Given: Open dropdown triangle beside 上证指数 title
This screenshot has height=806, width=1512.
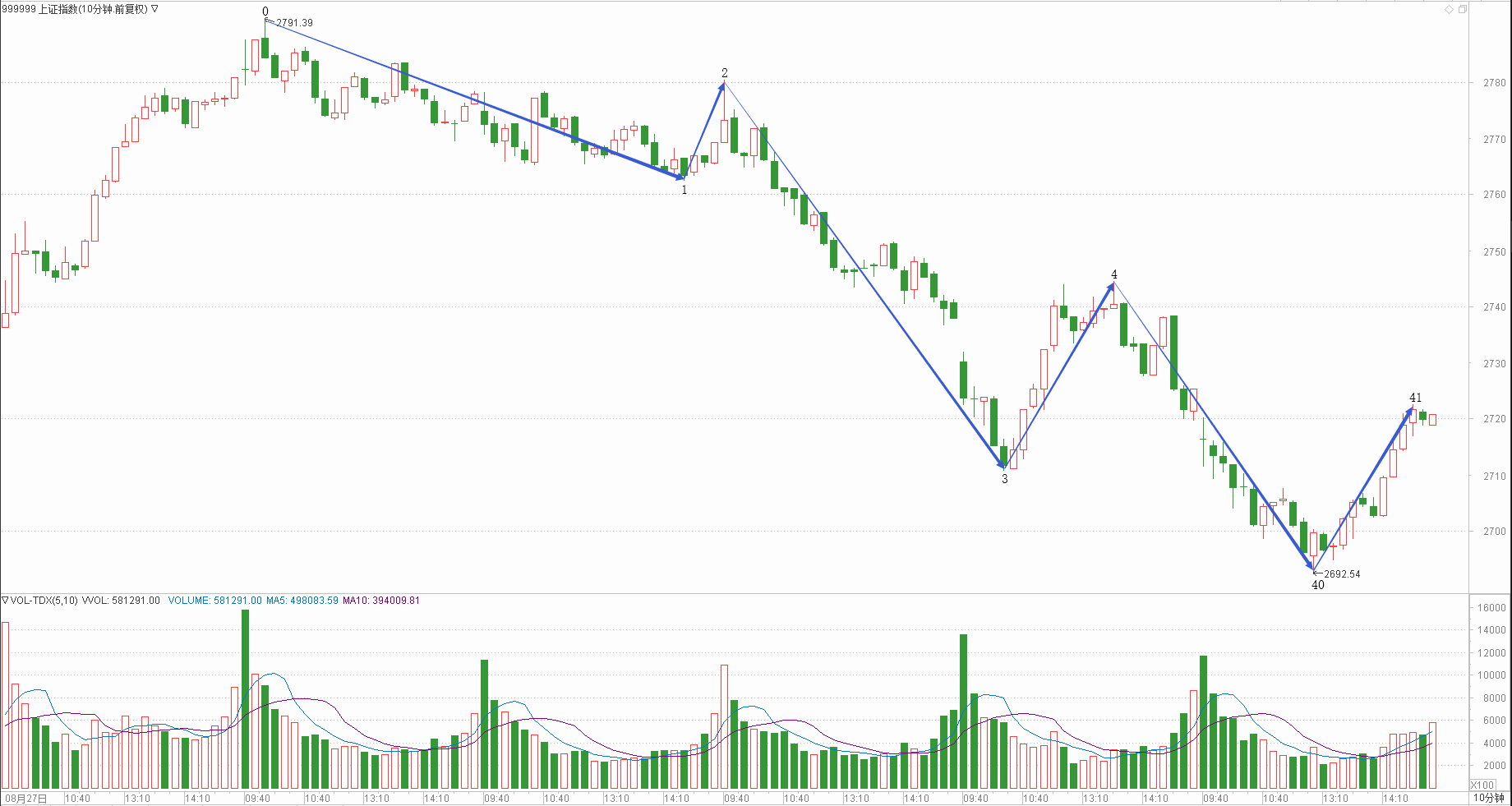Looking at the screenshot, I should pos(154,9).
